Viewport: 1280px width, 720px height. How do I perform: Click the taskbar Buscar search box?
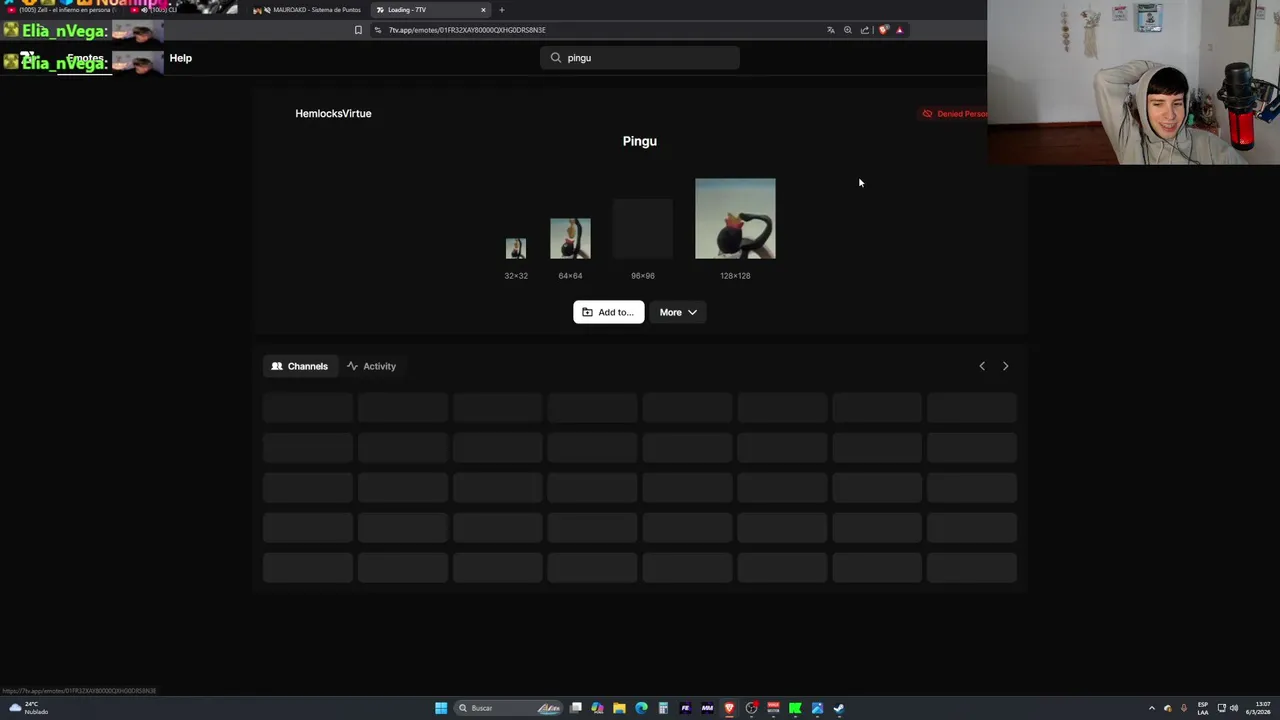(508, 708)
